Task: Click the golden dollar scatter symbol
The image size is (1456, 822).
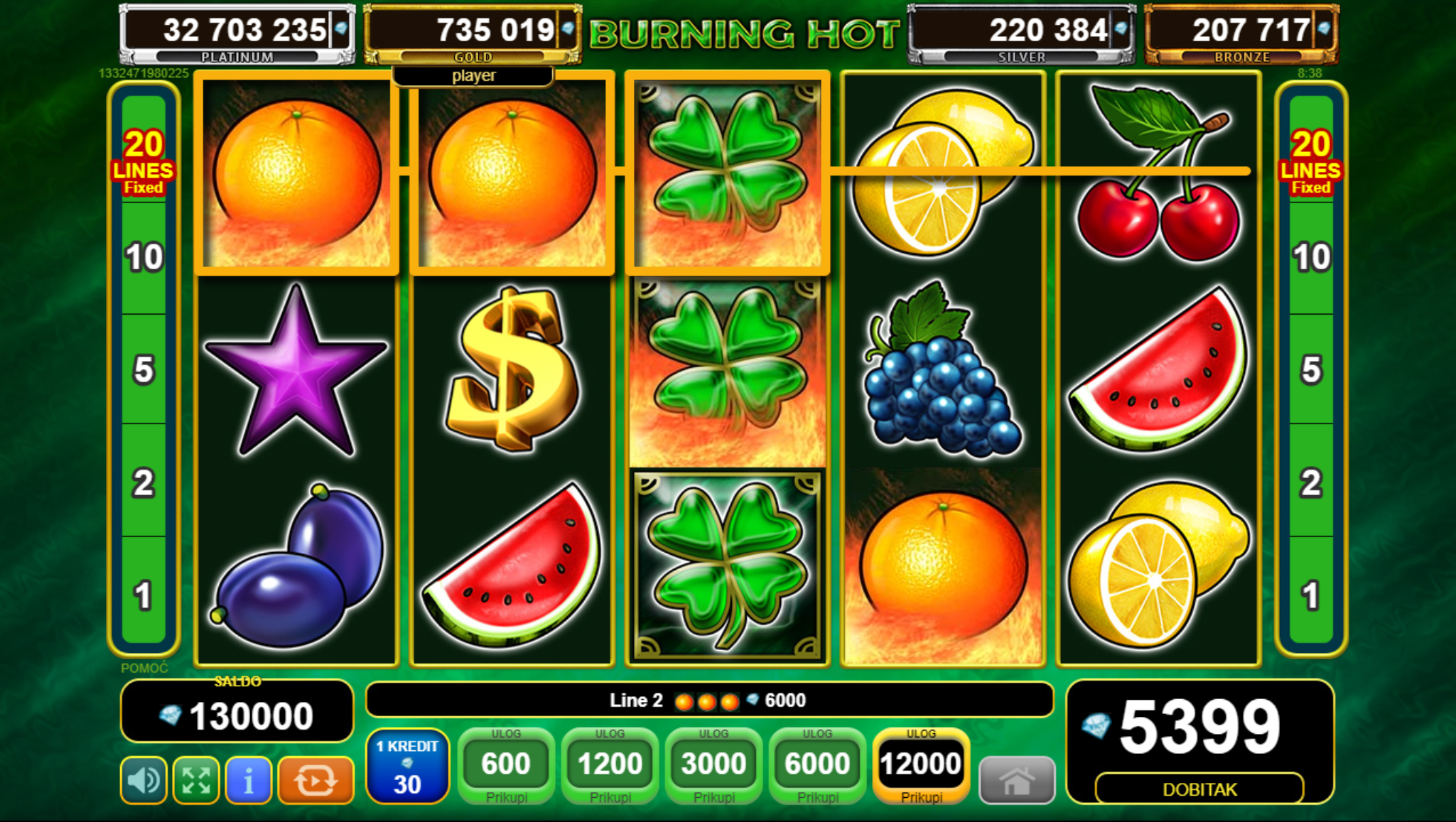Action: tap(513, 369)
